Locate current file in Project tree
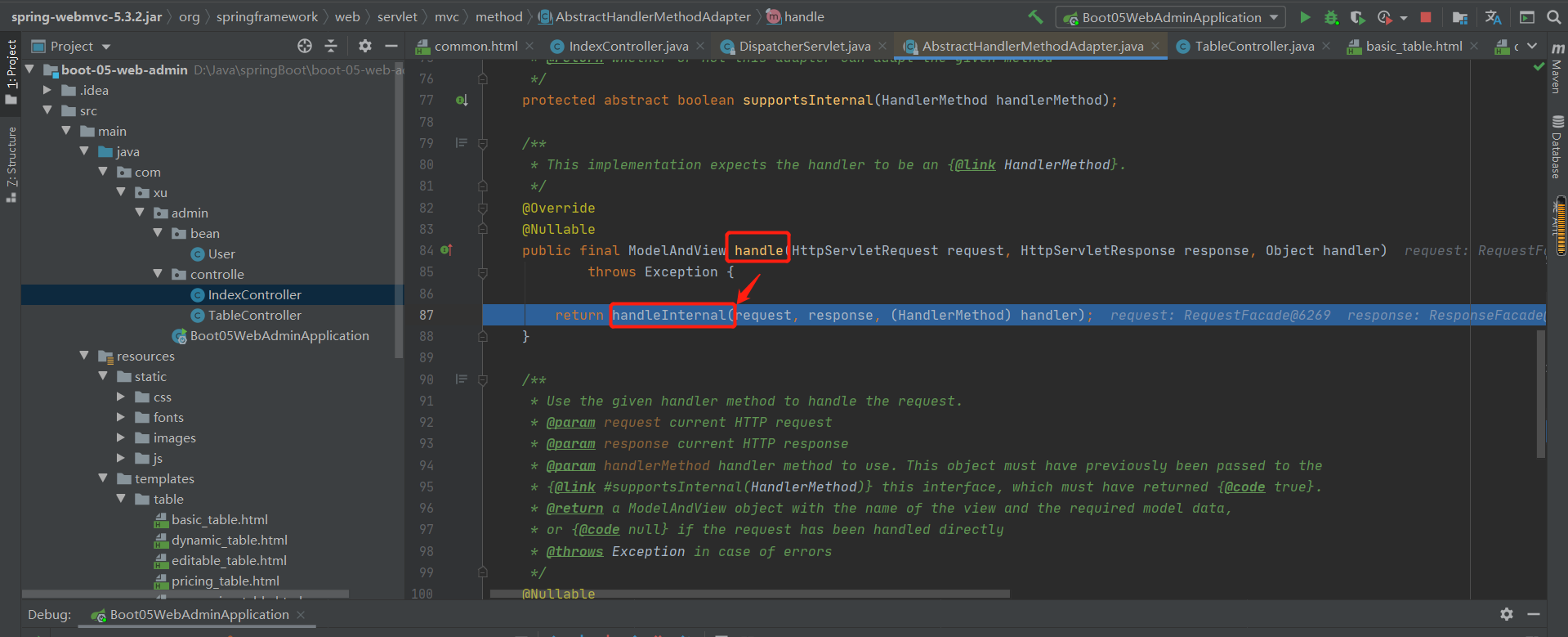Screen dimensions: 1568x637 pos(305,46)
